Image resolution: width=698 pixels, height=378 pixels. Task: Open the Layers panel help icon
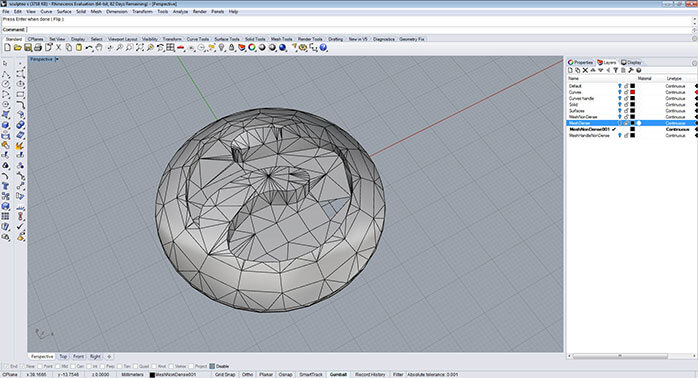[x=638, y=70]
